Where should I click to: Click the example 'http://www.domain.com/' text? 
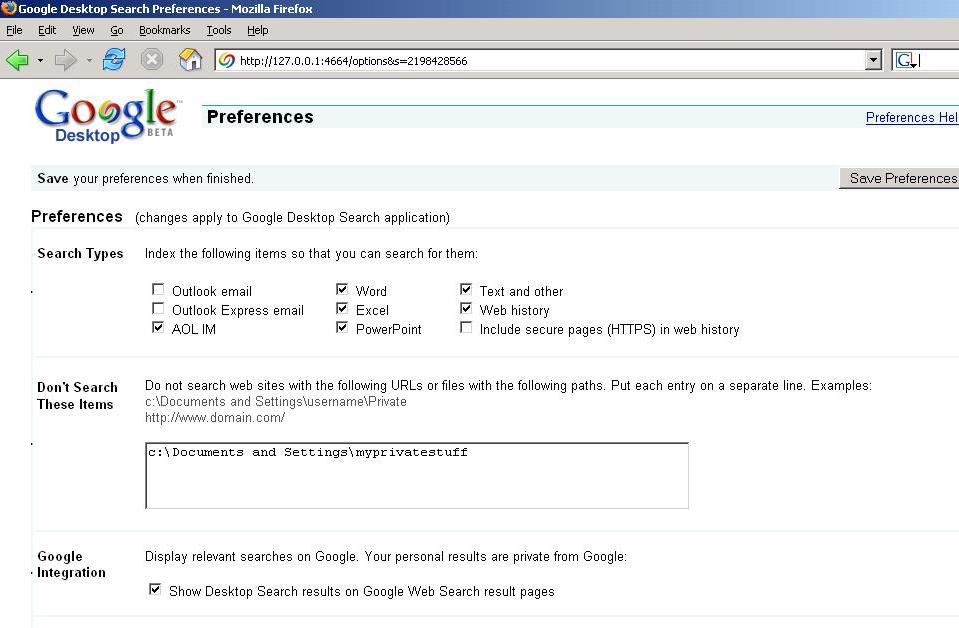click(x=215, y=418)
